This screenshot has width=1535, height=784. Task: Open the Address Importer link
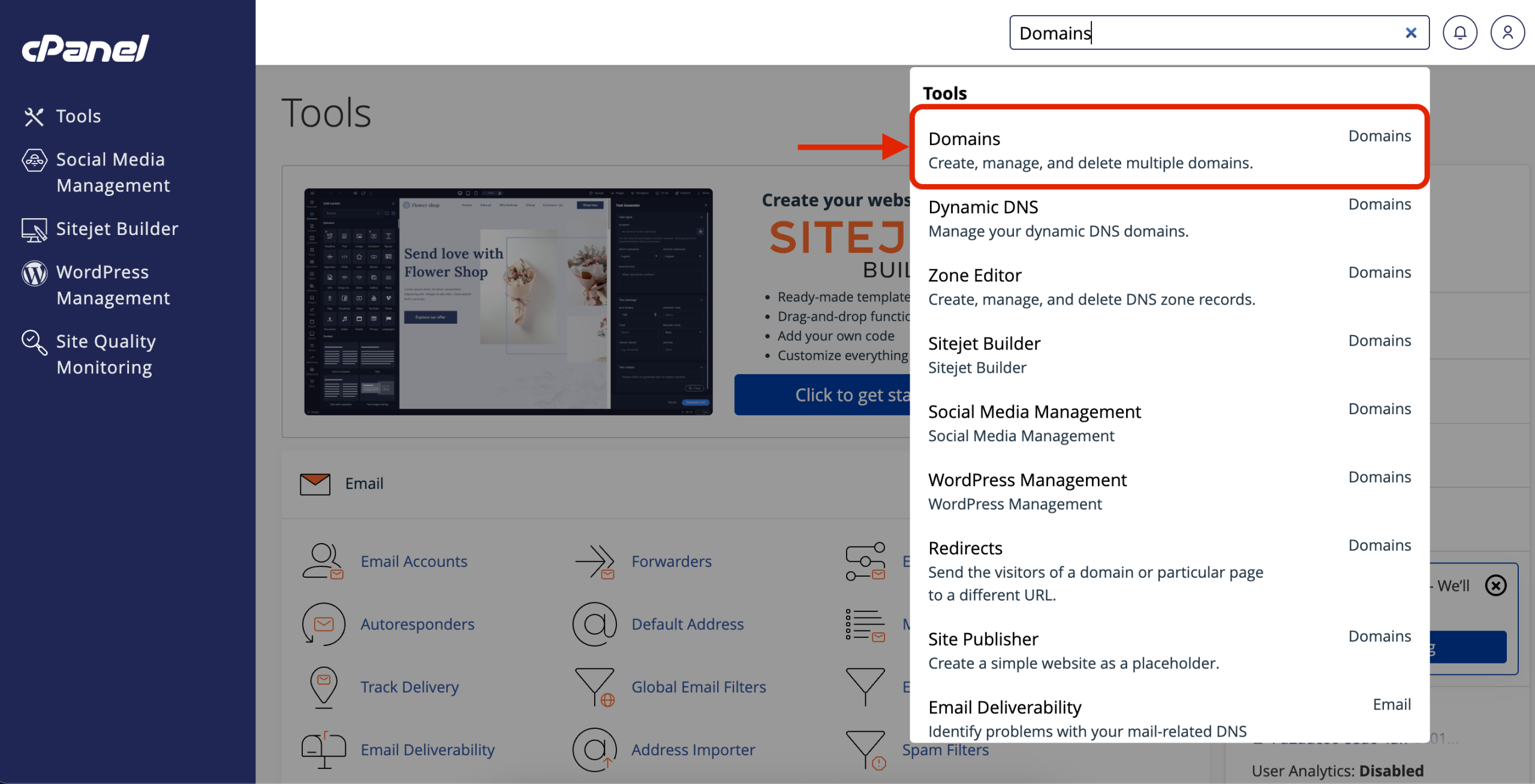[693, 750]
